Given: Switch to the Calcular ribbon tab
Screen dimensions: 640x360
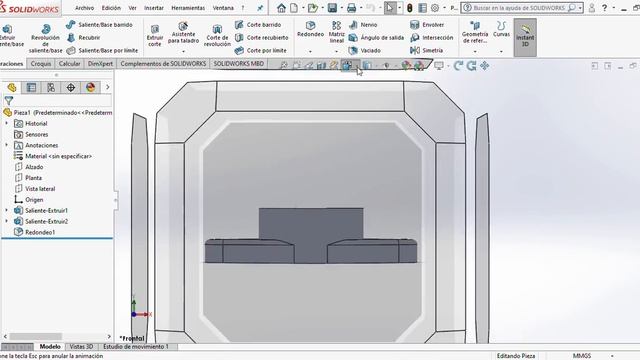Looking at the screenshot, I should [x=69, y=64].
